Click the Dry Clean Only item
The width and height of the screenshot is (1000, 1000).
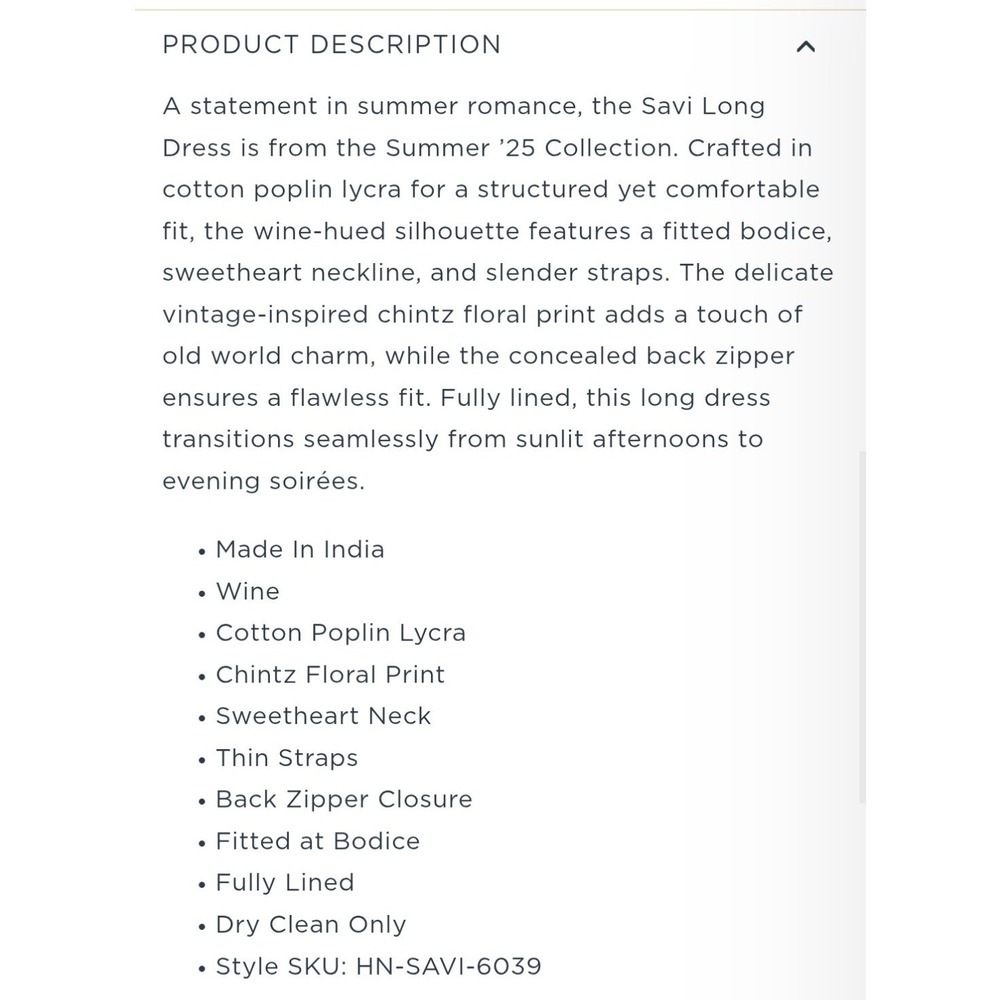311,925
